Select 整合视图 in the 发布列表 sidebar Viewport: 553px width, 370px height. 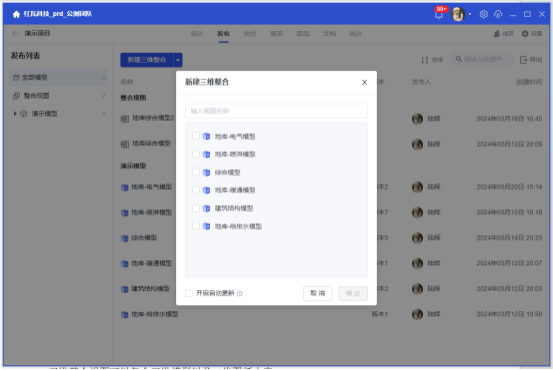(x=58, y=96)
